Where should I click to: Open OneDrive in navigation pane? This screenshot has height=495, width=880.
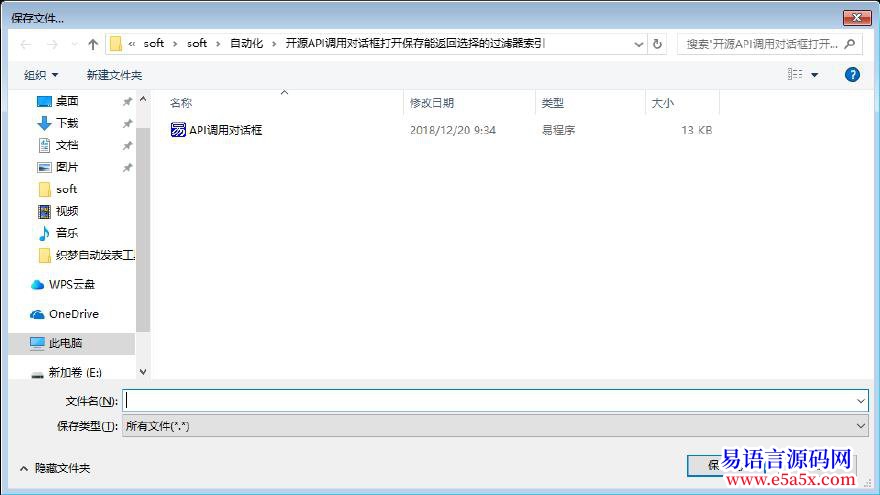pos(74,314)
